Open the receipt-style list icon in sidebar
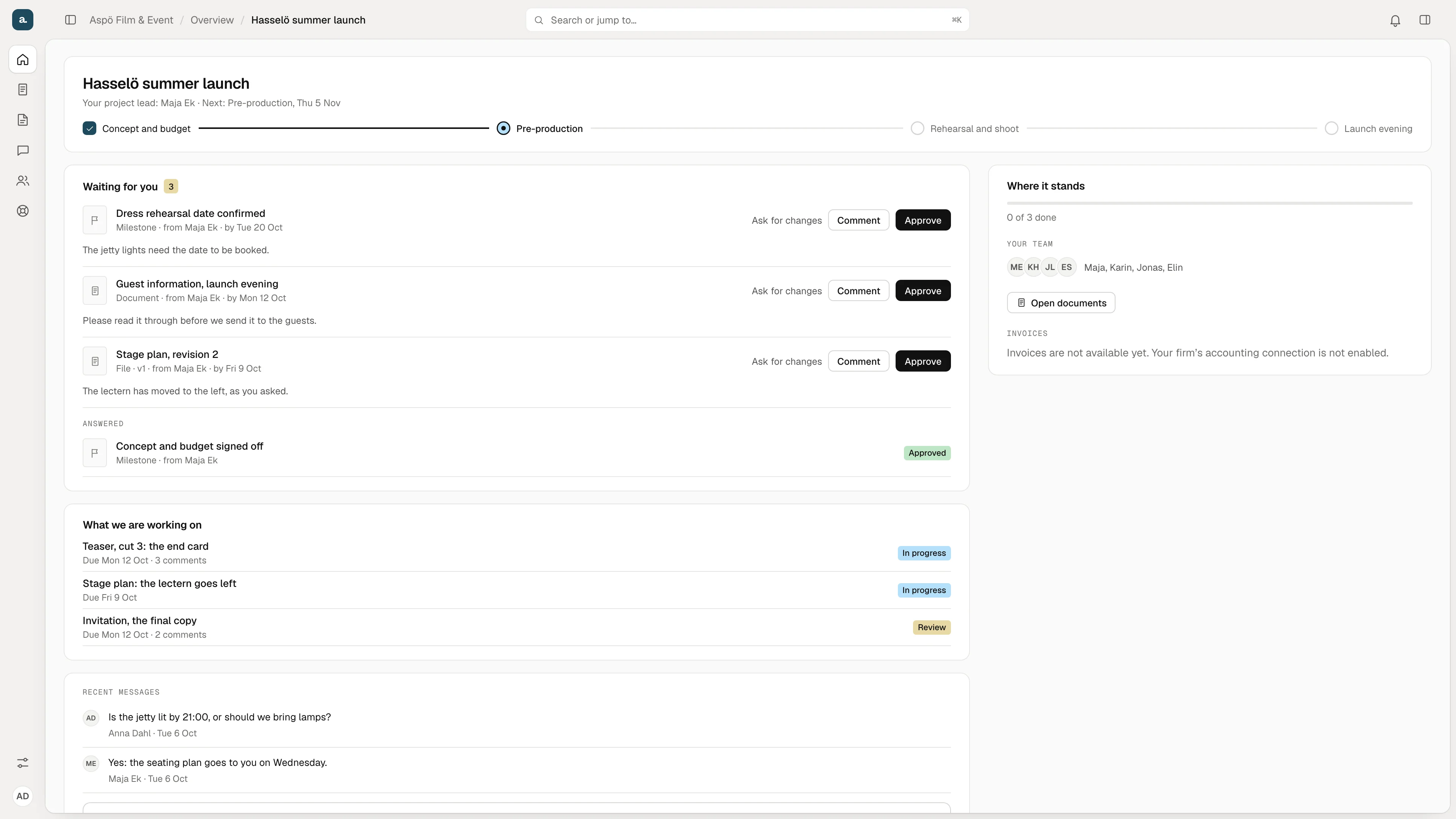The height and width of the screenshot is (819, 1456). point(23,90)
